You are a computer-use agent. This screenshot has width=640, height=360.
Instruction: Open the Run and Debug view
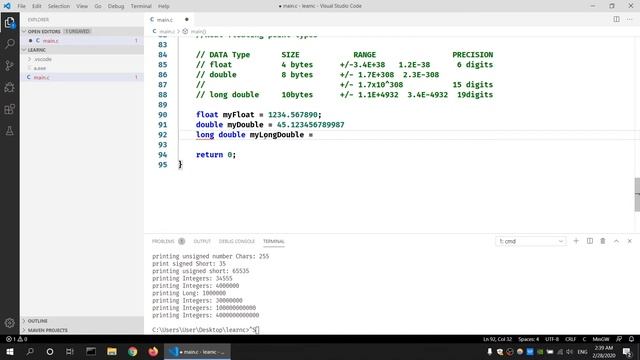(9, 87)
